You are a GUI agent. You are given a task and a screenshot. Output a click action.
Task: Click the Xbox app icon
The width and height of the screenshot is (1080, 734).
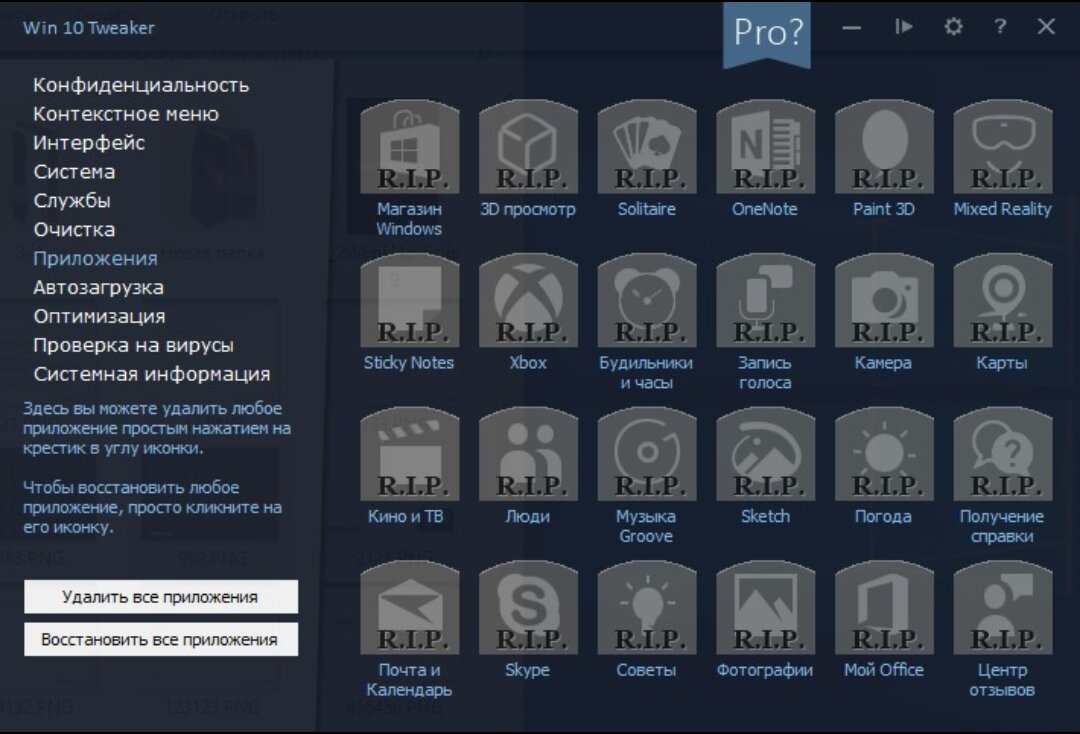click(528, 301)
